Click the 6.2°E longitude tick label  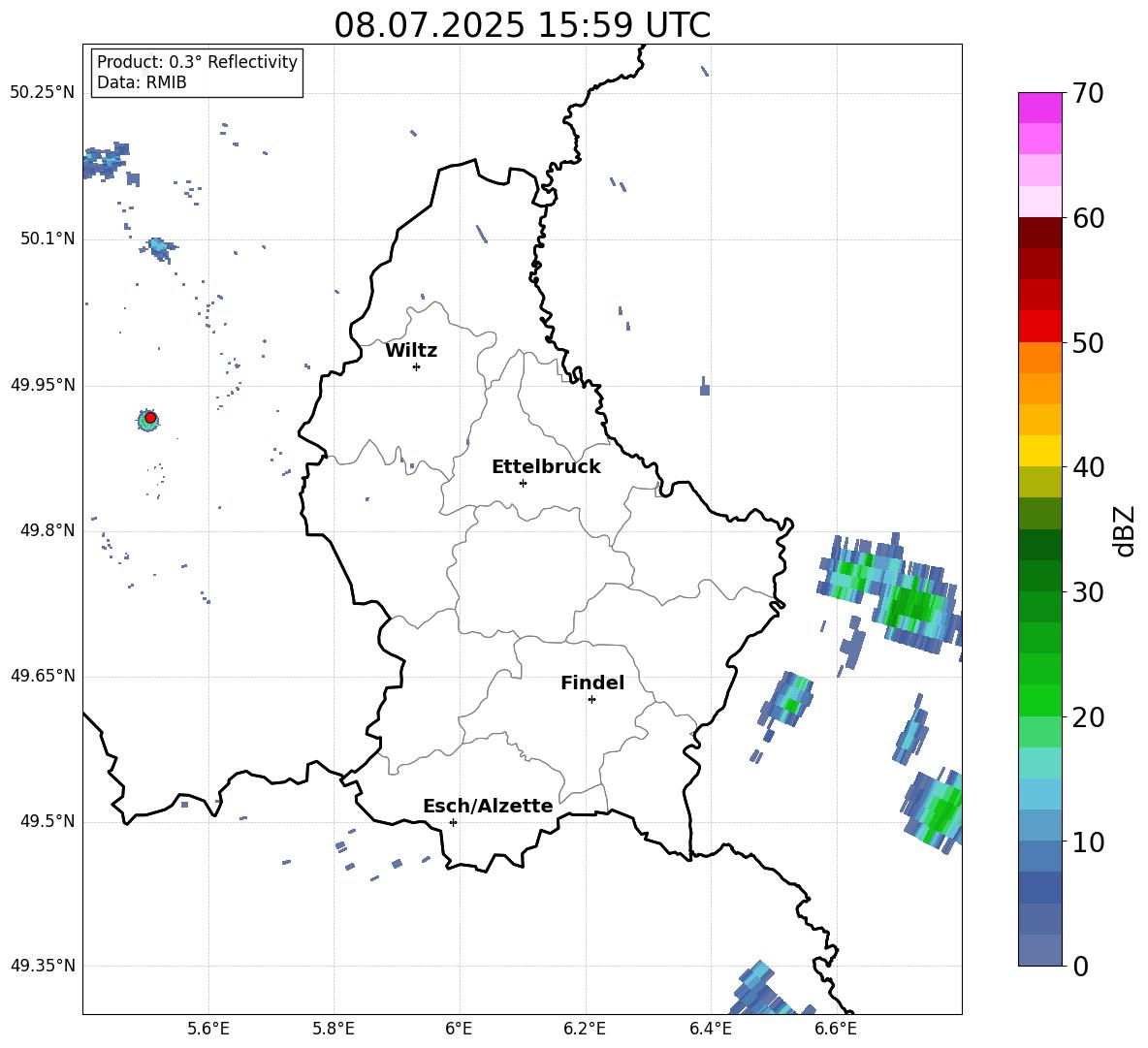[x=585, y=1029]
